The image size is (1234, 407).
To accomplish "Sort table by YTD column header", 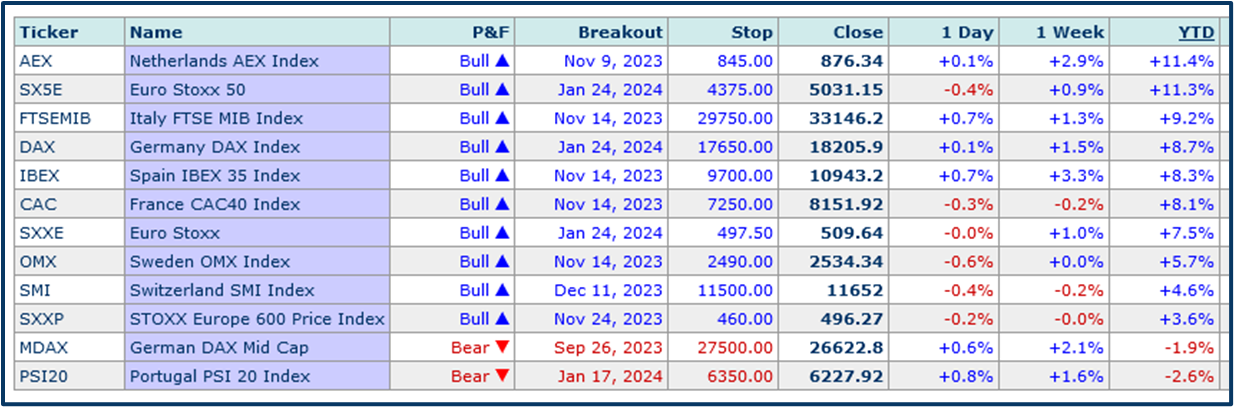I will click(1196, 32).
